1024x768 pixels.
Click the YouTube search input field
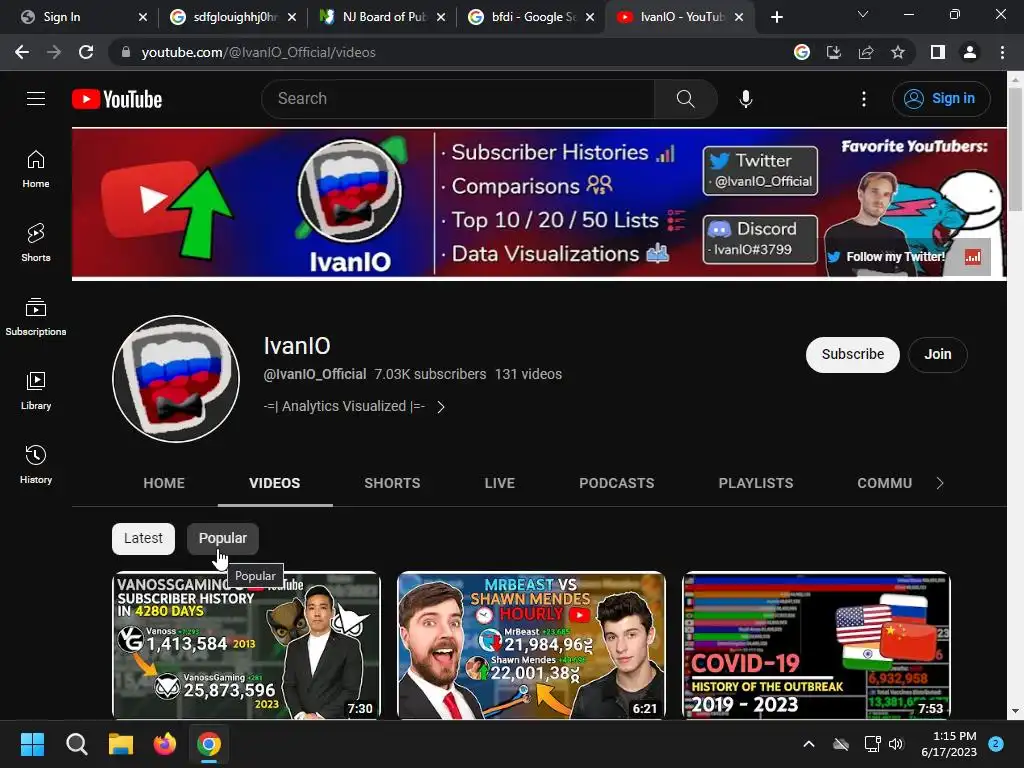pos(458,99)
